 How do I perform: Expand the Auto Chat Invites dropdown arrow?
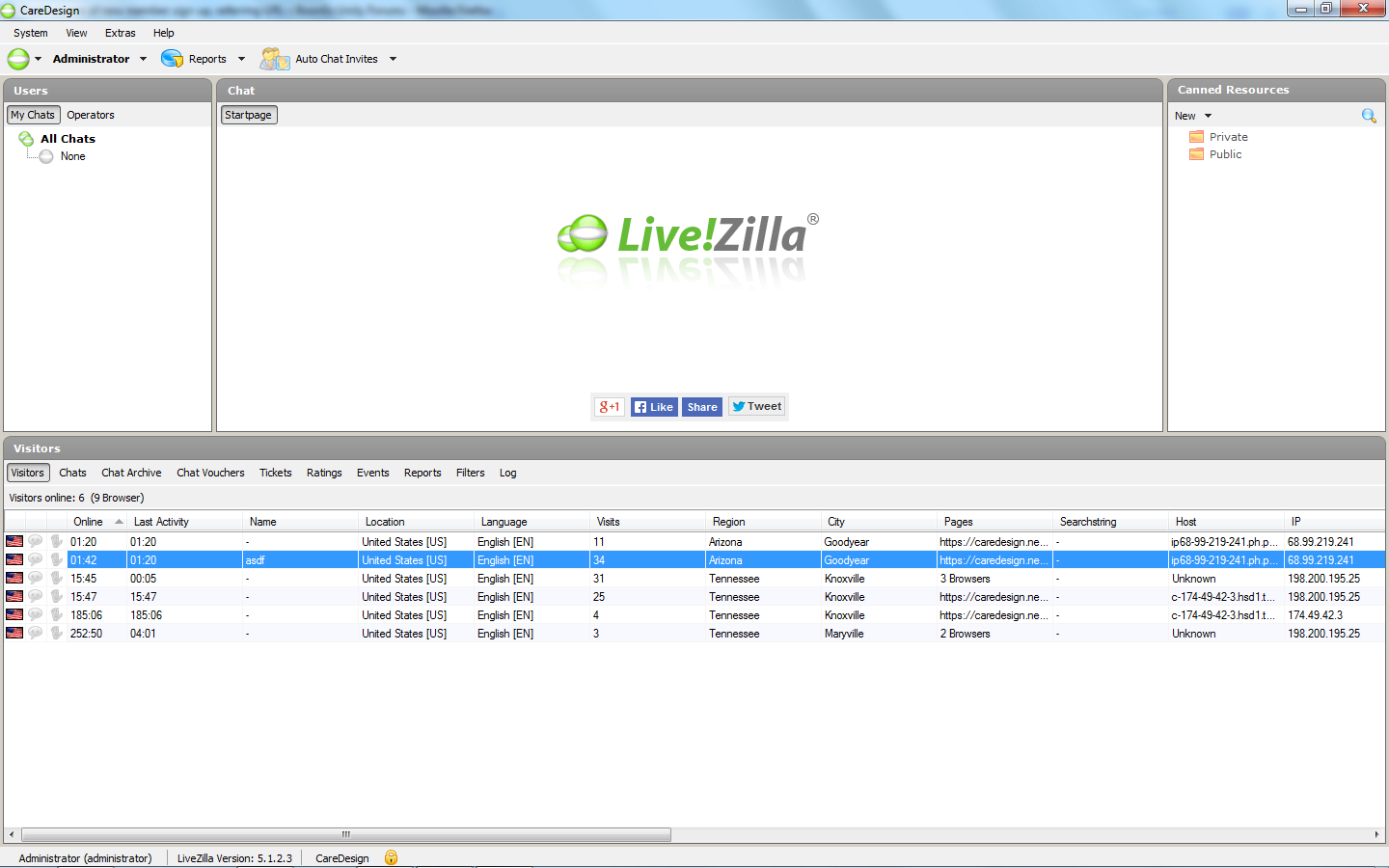click(x=393, y=59)
